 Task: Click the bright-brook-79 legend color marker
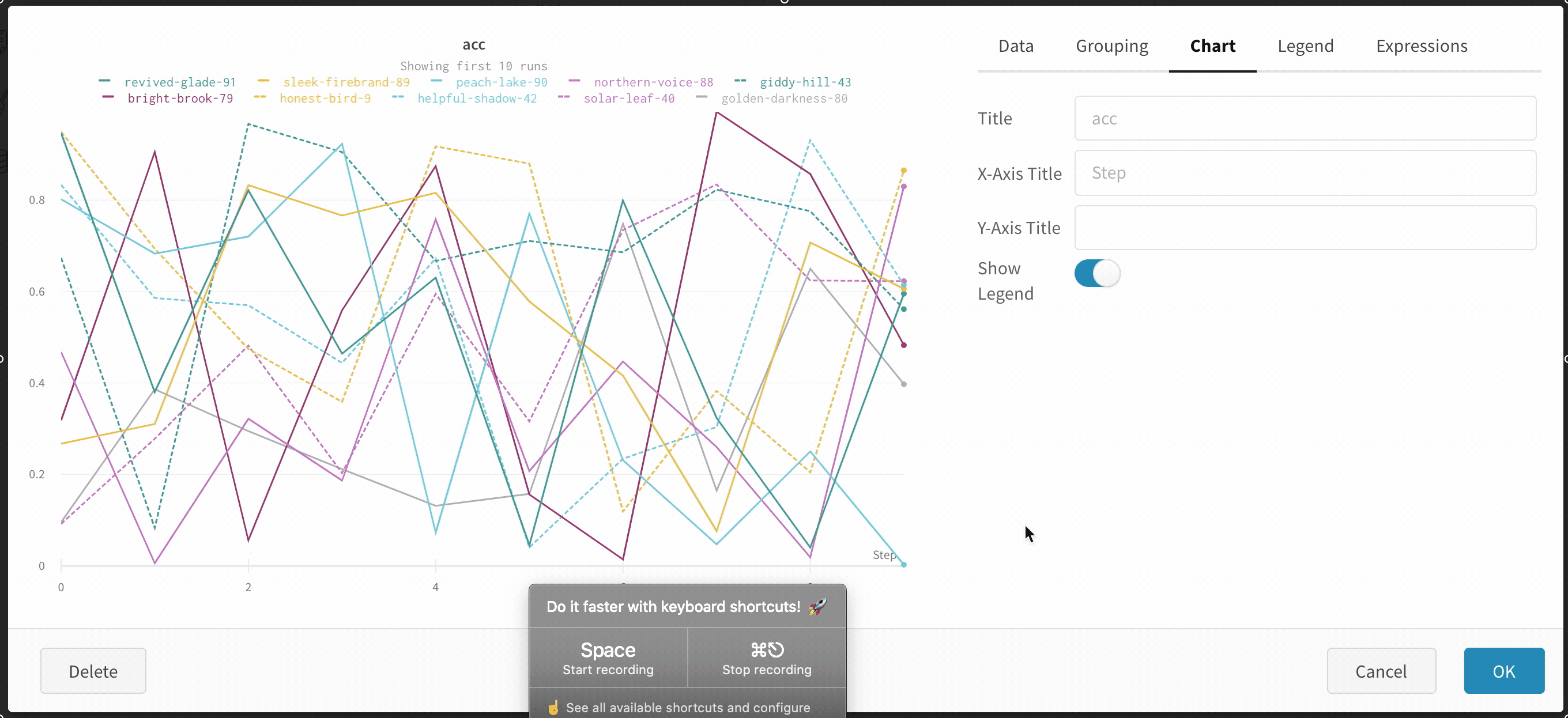click(x=108, y=97)
